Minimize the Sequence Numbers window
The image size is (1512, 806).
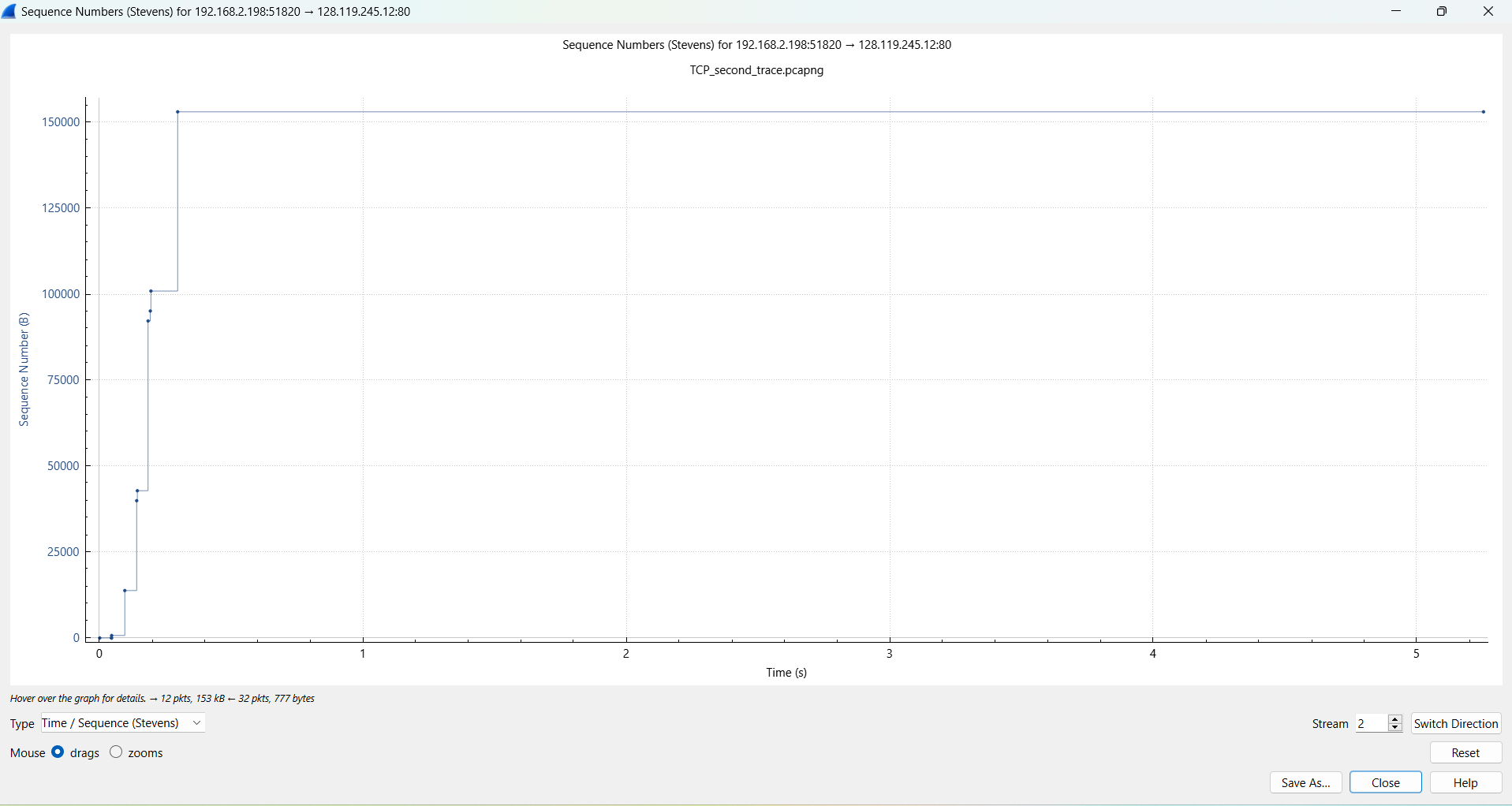[1396, 12]
